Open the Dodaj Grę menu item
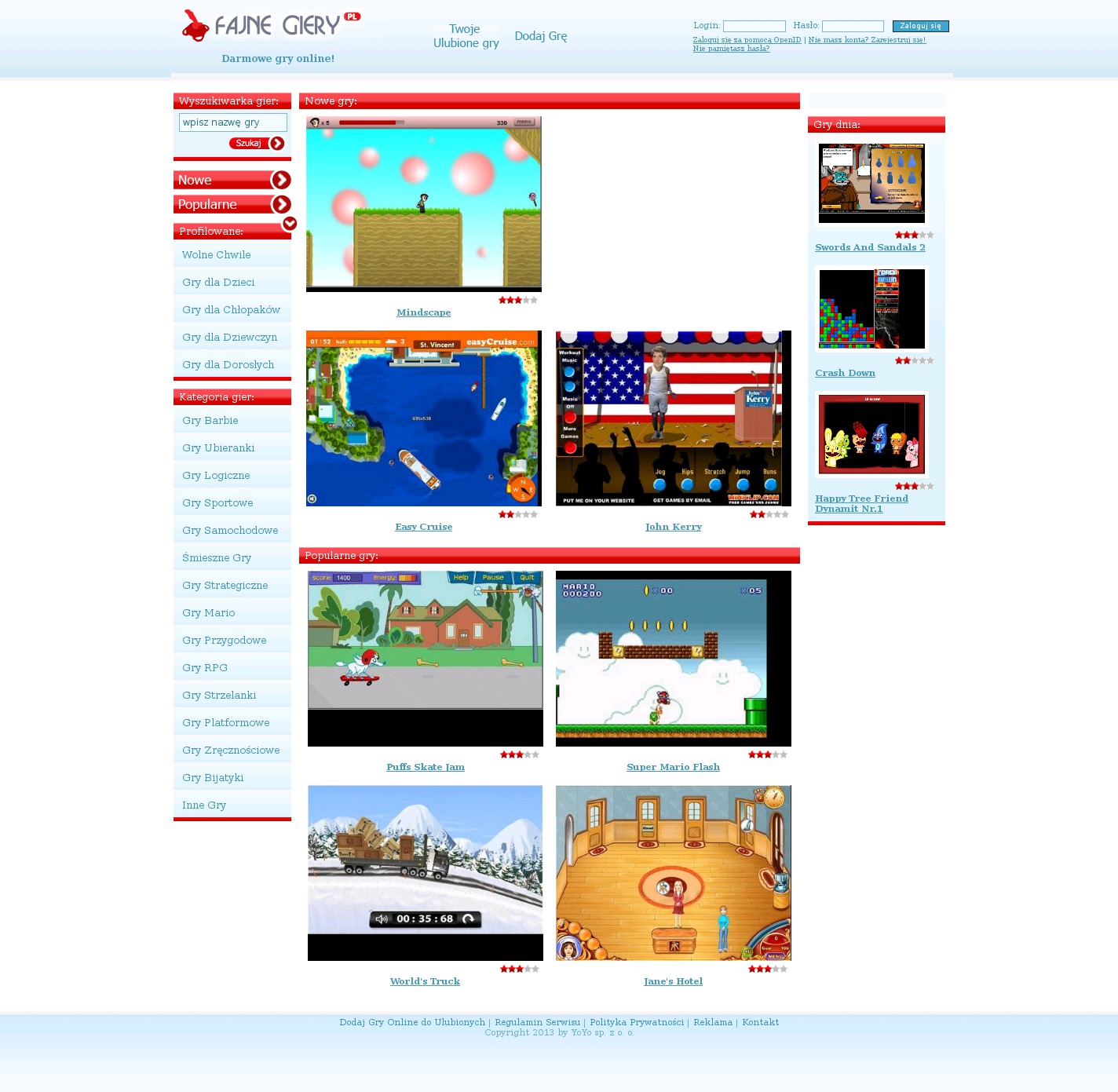The width and height of the screenshot is (1118, 1092). (x=541, y=36)
